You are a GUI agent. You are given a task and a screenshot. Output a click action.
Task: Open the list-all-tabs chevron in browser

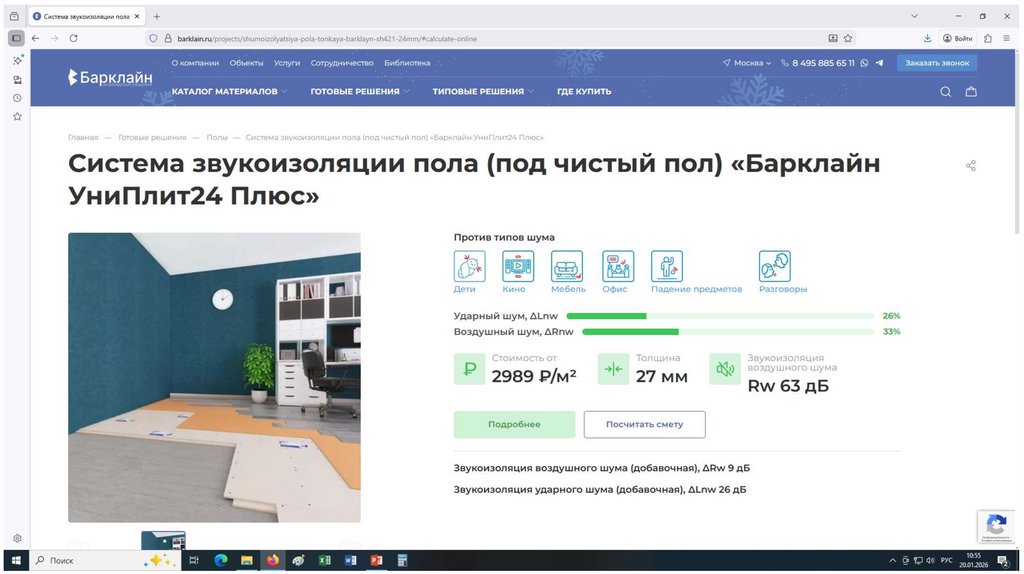(914, 16)
